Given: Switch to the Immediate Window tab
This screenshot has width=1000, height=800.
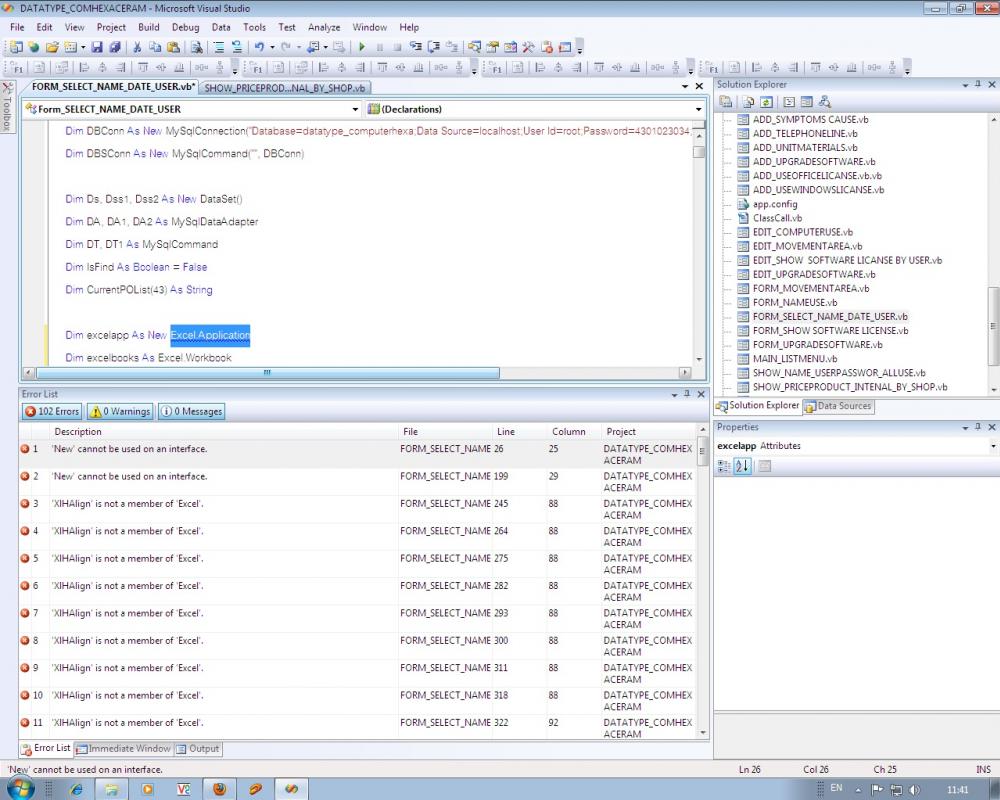Looking at the screenshot, I should click(x=123, y=748).
